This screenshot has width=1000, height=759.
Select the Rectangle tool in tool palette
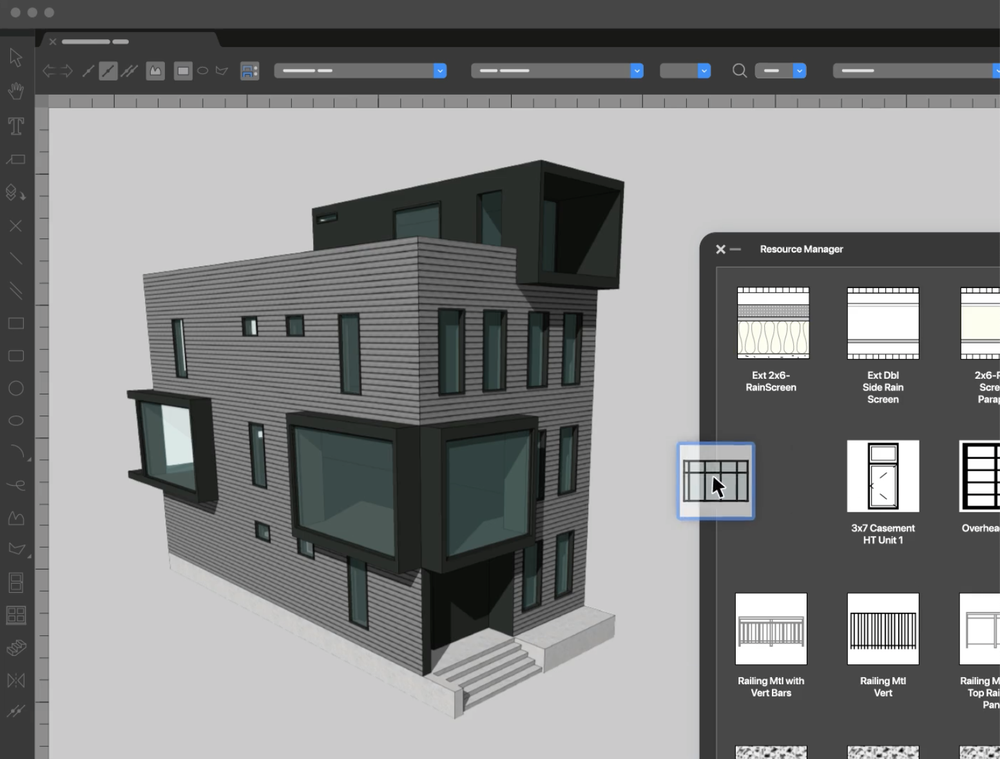[x=15, y=323]
